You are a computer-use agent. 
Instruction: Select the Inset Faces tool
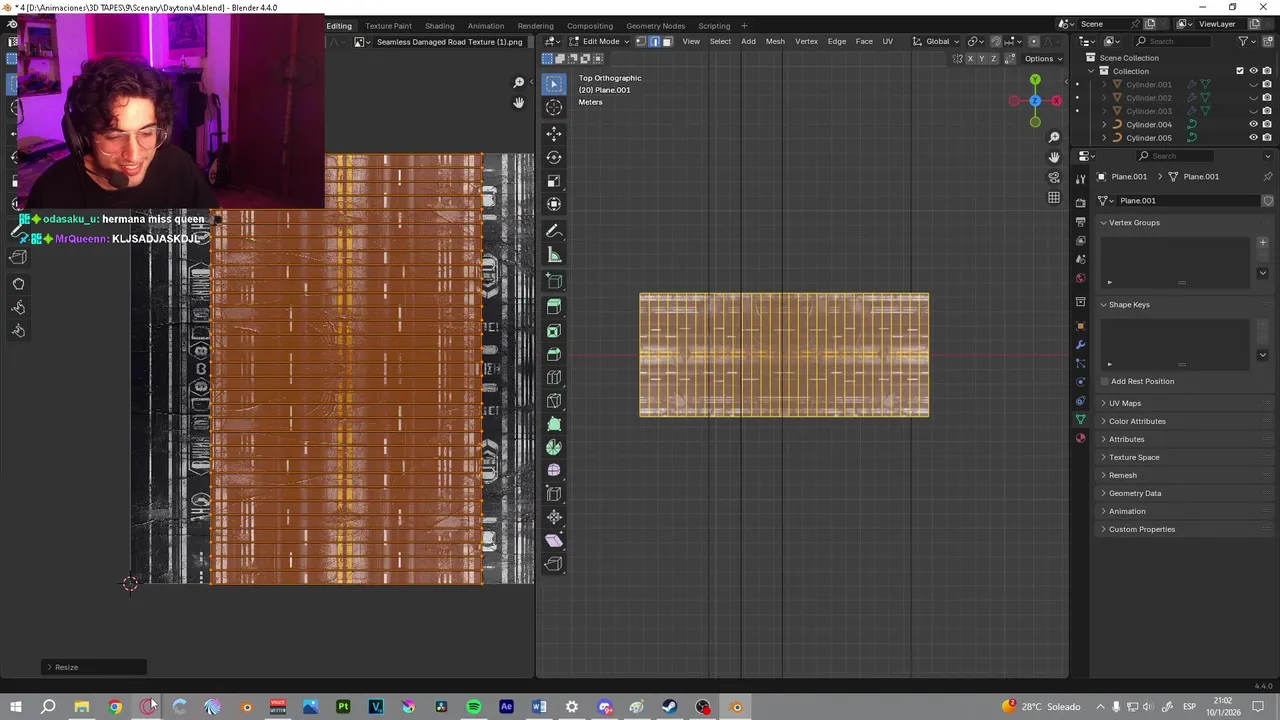pos(554,330)
